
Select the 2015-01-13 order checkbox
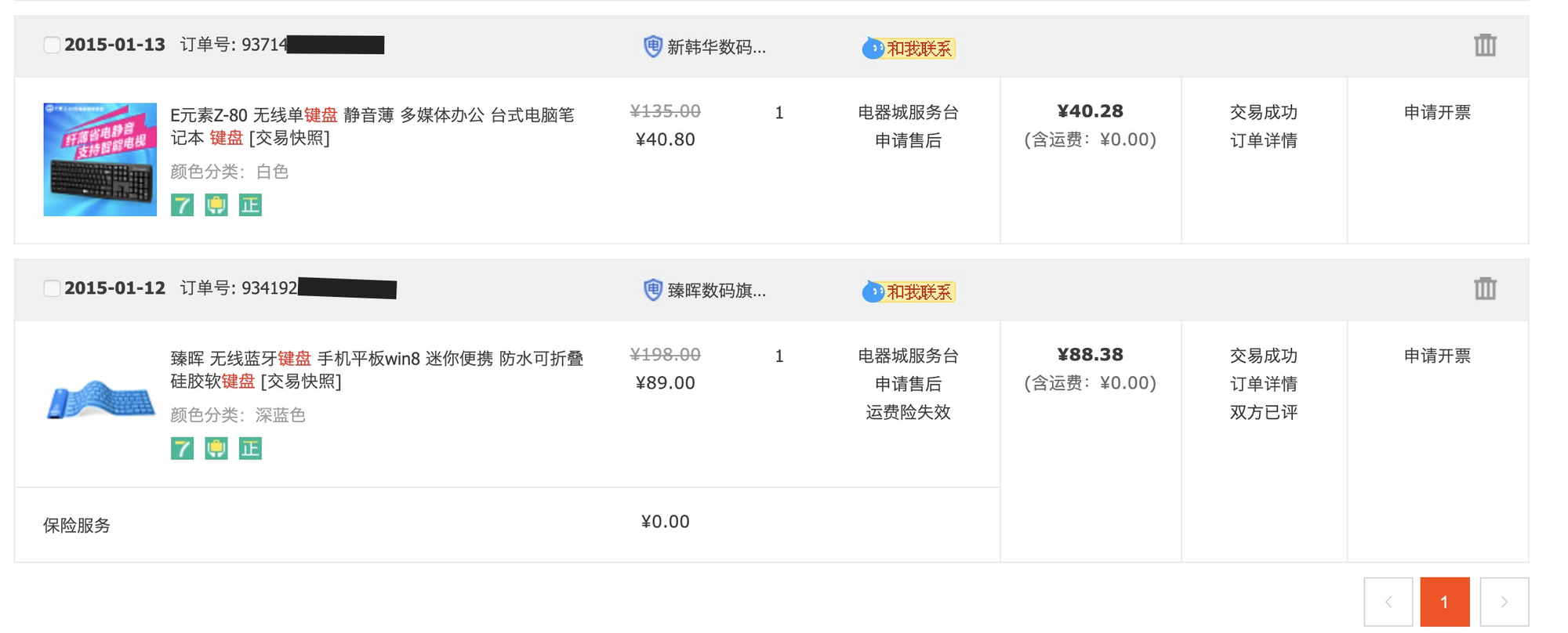point(52,45)
